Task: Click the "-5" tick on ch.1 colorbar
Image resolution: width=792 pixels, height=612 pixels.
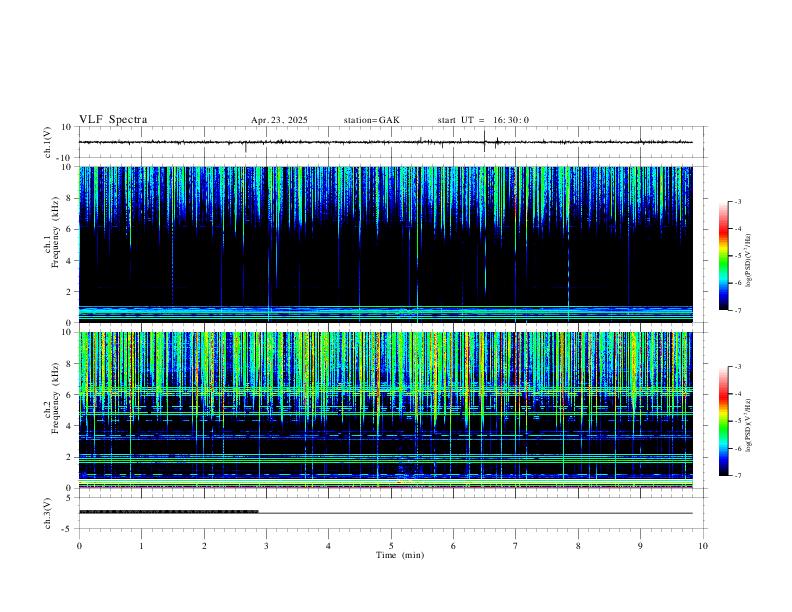Action: (x=737, y=256)
